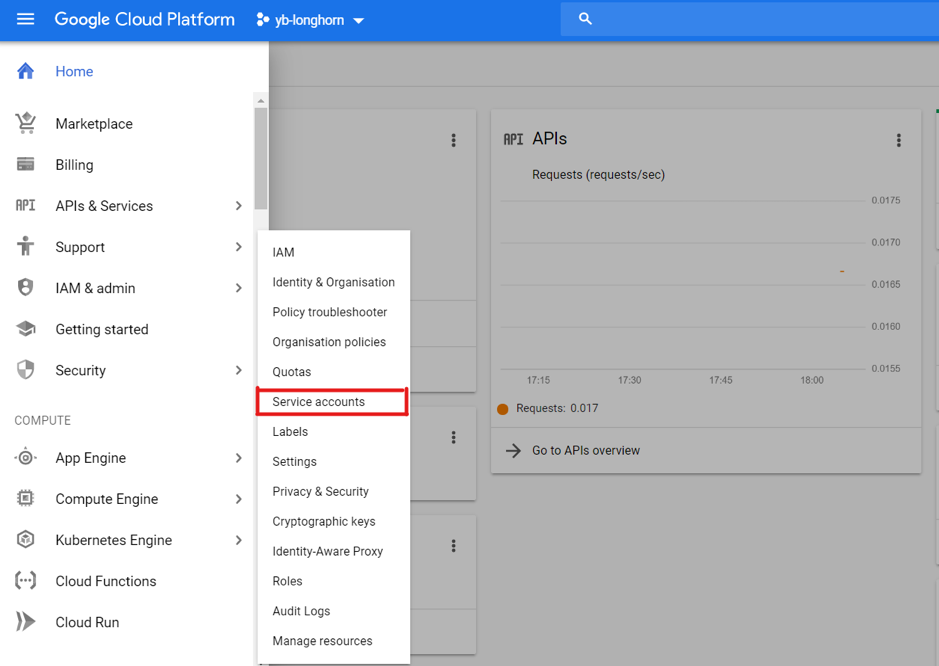Expand the Compute Engine submenu arrow
This screenshot has width=939, height=666.
coord(238,499)
